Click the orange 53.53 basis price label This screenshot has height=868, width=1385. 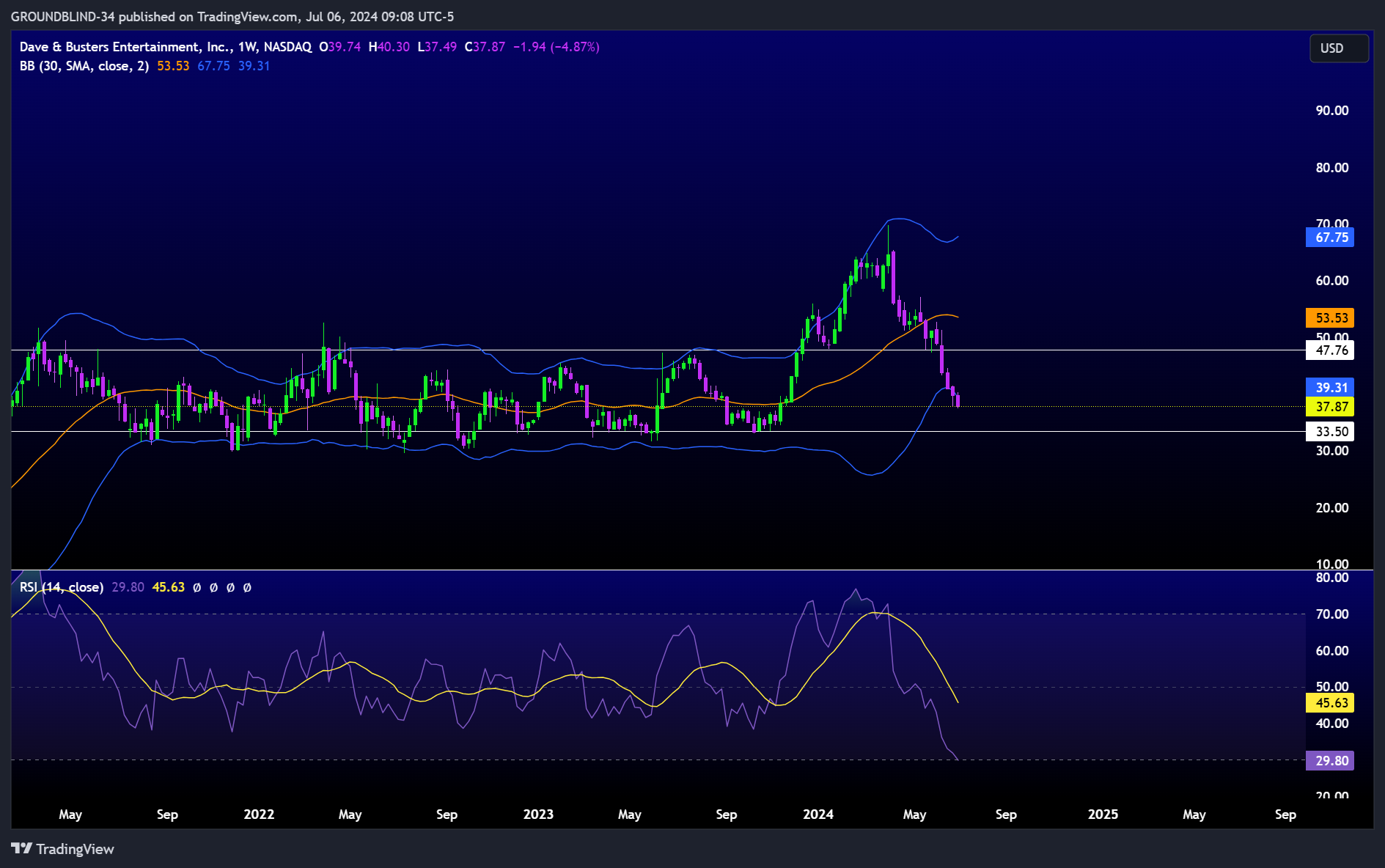point(1331,318)
